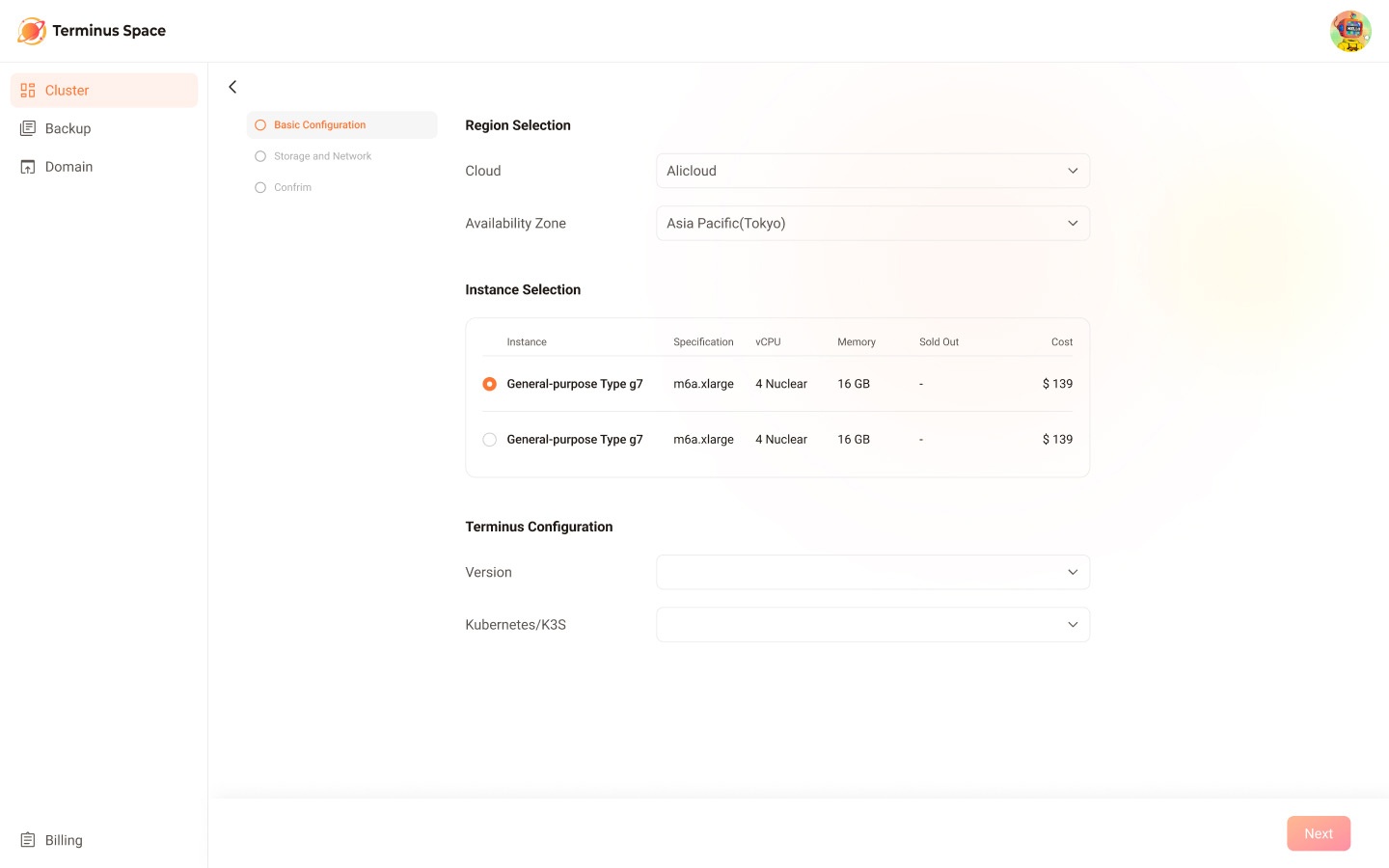The image size is (1389, 868).
Task: Open the Billing link in sidebar
Action: [64, 840]
